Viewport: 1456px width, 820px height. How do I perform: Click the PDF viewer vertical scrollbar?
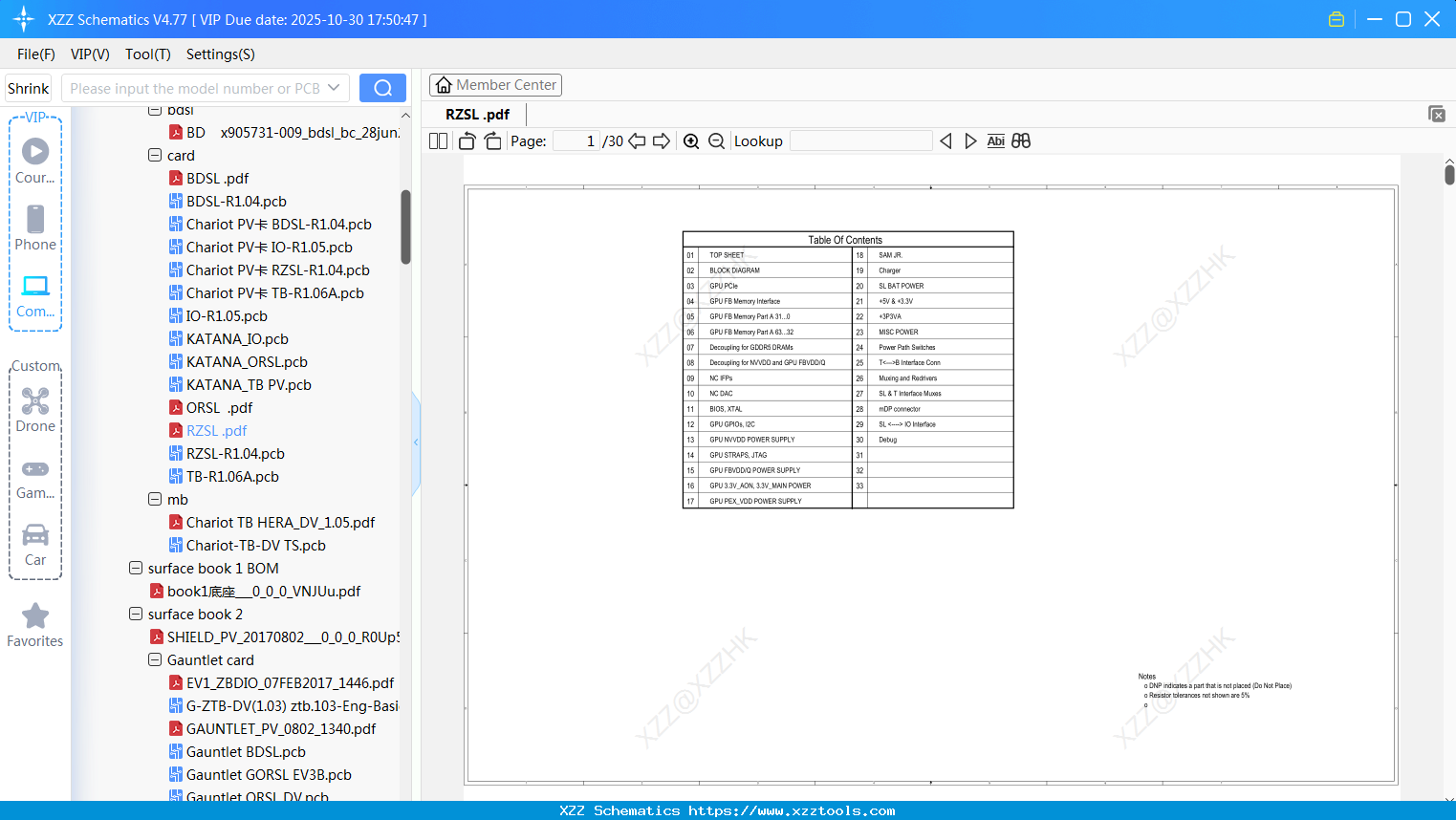tap(1449, 174)
